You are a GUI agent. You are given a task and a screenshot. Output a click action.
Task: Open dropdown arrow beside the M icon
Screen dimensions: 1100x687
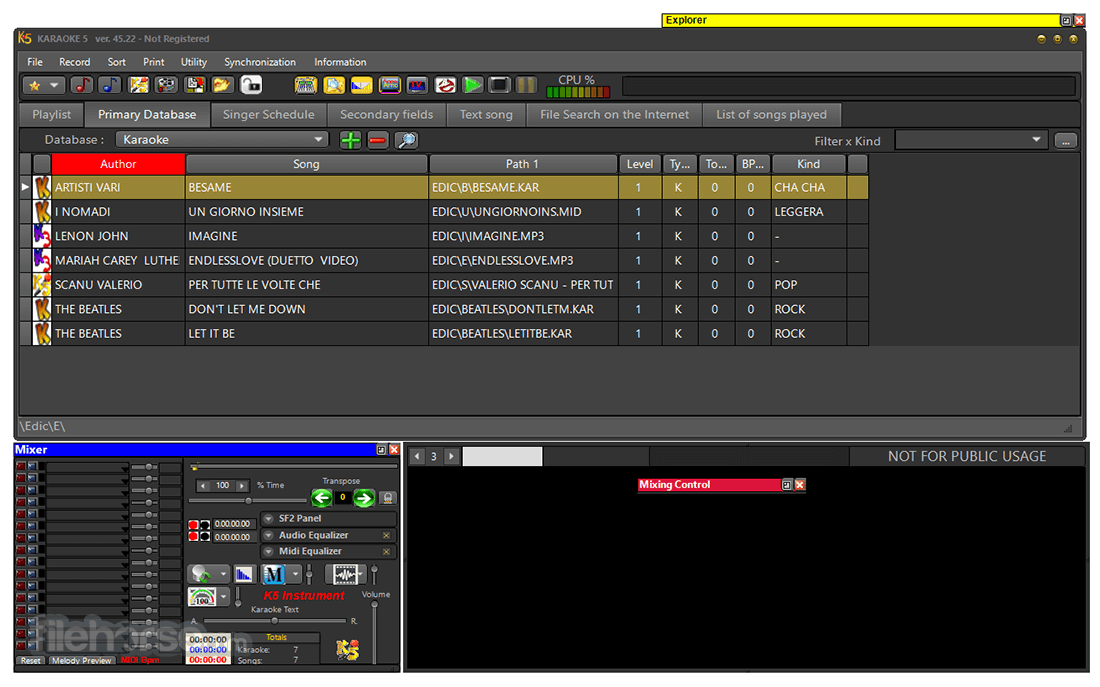(295, 575)
